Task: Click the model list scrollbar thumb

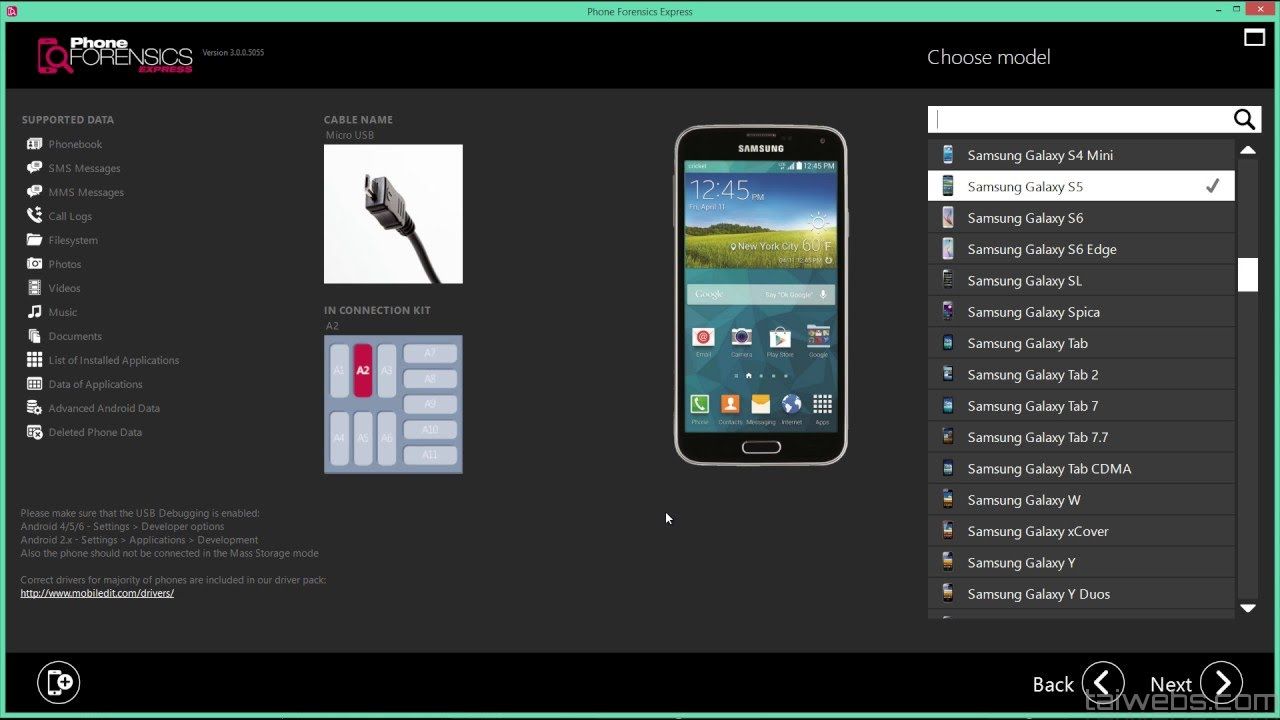Action: pyautogui.click(x=1247, y=274)
